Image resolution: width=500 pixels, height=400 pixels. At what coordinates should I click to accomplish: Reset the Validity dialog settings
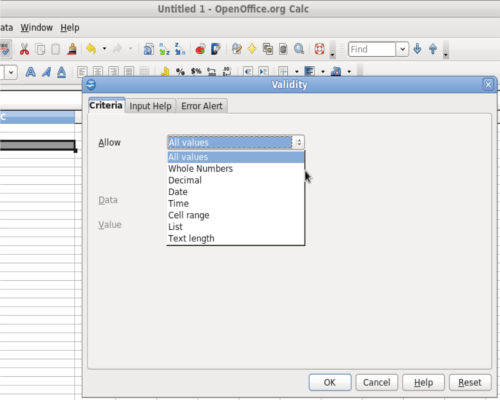pos(470,382)
